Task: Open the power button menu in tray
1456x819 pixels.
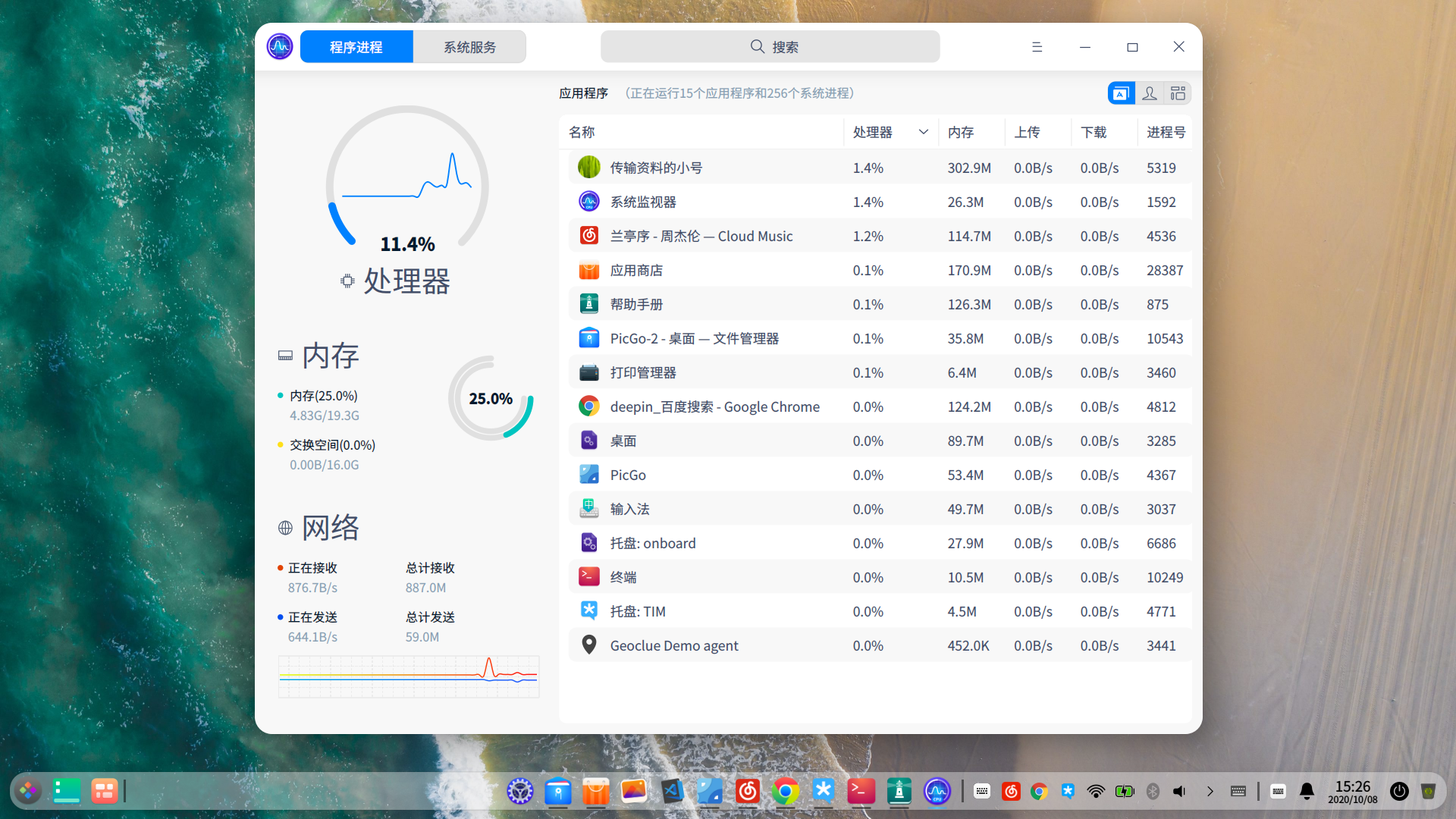Action: tap(1399, 791)
